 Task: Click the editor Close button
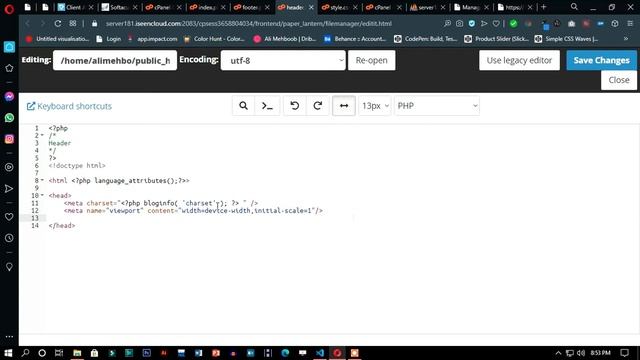click(x=619, y=80)
